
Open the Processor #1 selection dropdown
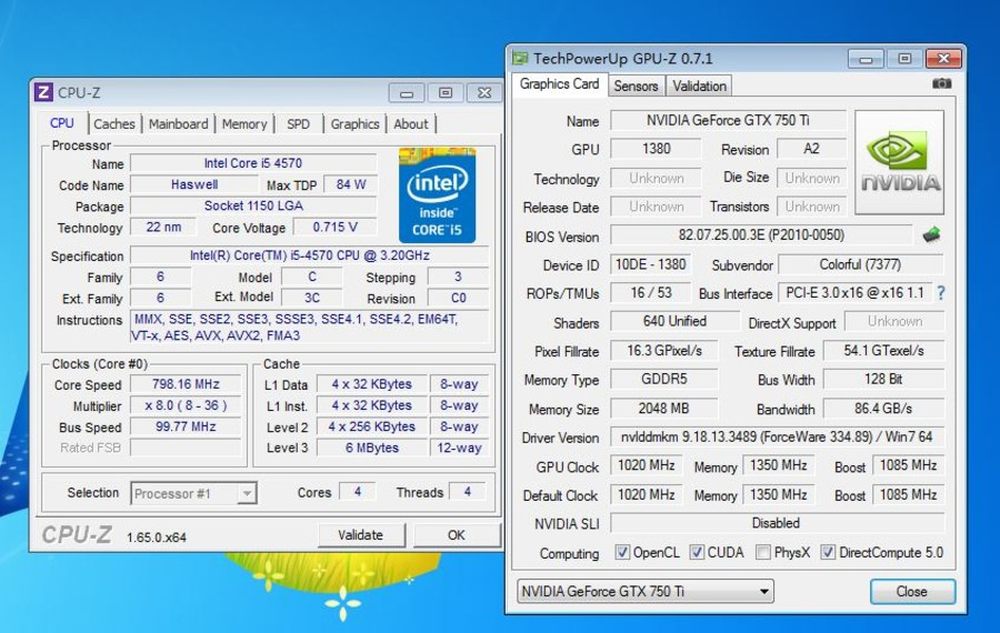tap(194, 493)
